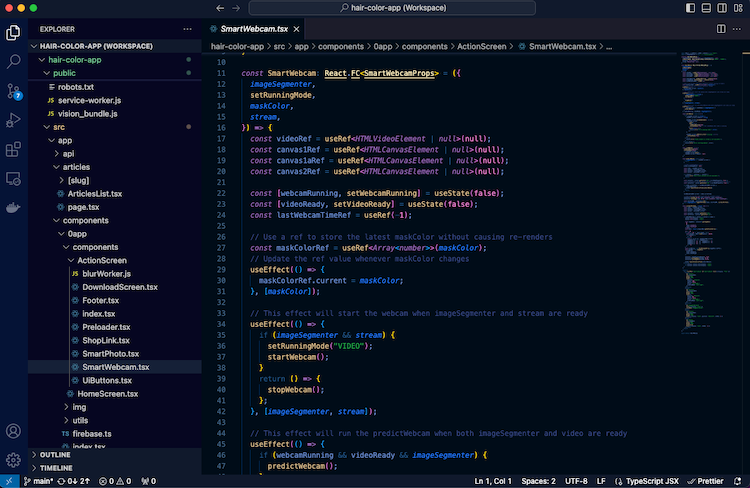Image resolution: width=750 pixels, height=488 pixels.
Task: Toggle the secondary side bar layout button
Action: (722, 8)
